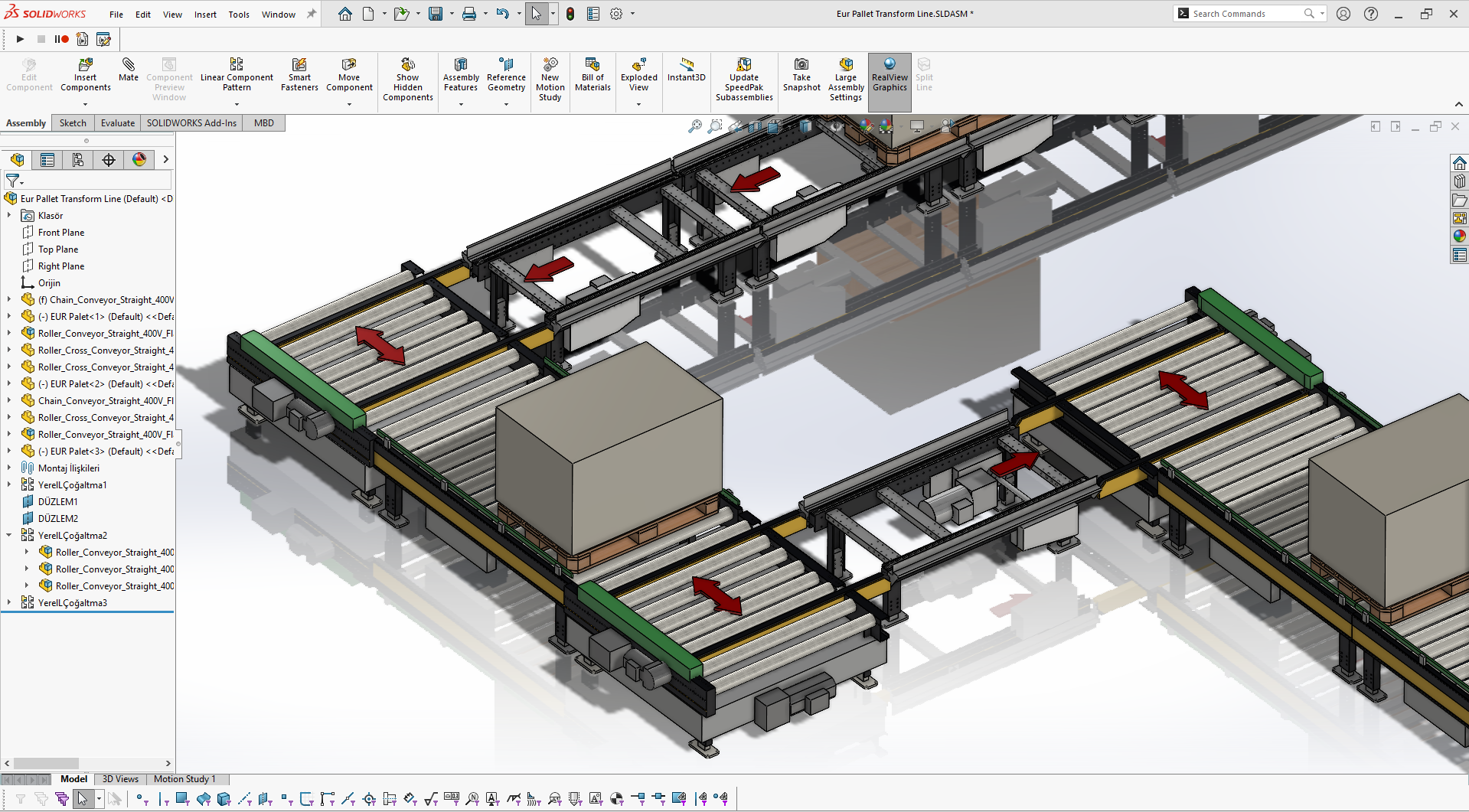Expand the Klasör folder in tree
This screenshot has height=812, width=1469.
coord(9,216)
